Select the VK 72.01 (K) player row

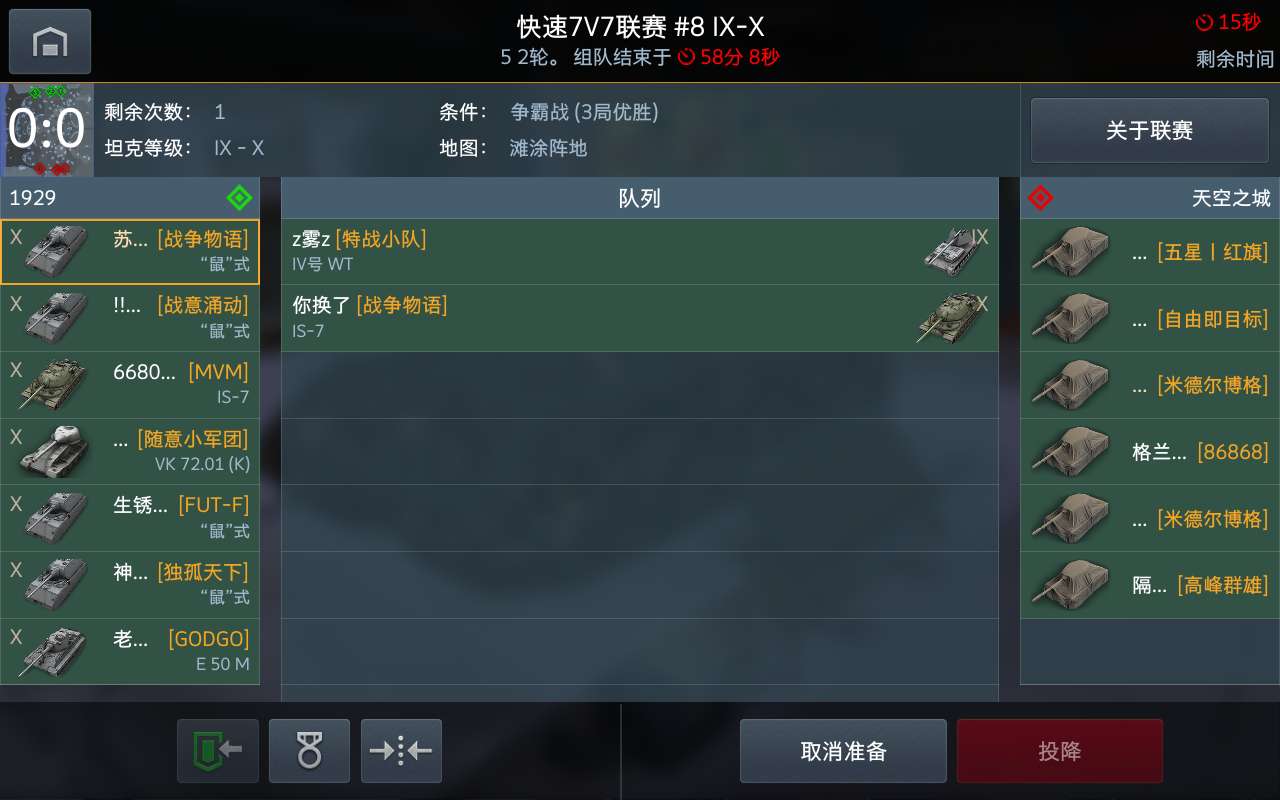(130, 452)
